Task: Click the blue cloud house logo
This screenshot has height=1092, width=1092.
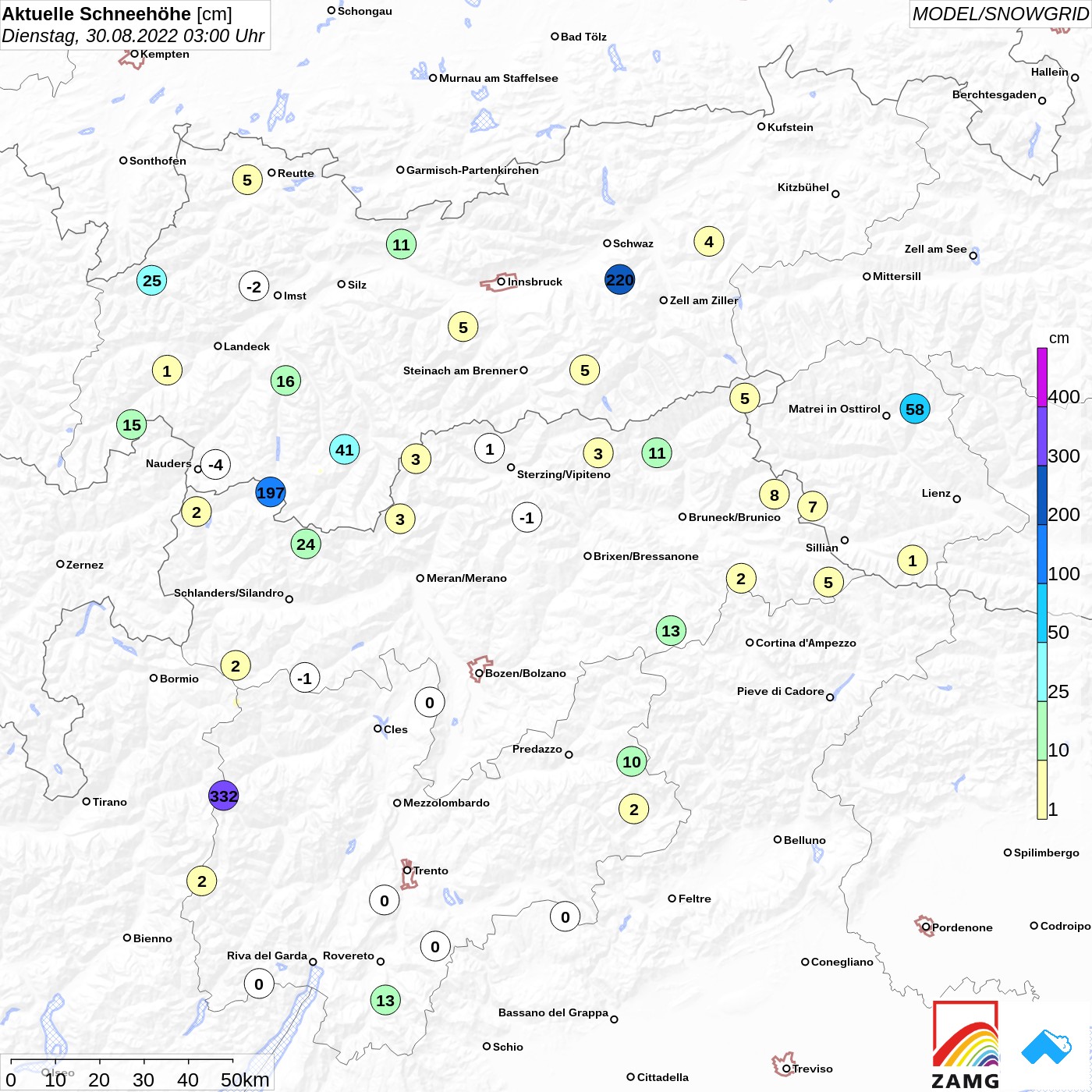Action: point(1046,1047)
